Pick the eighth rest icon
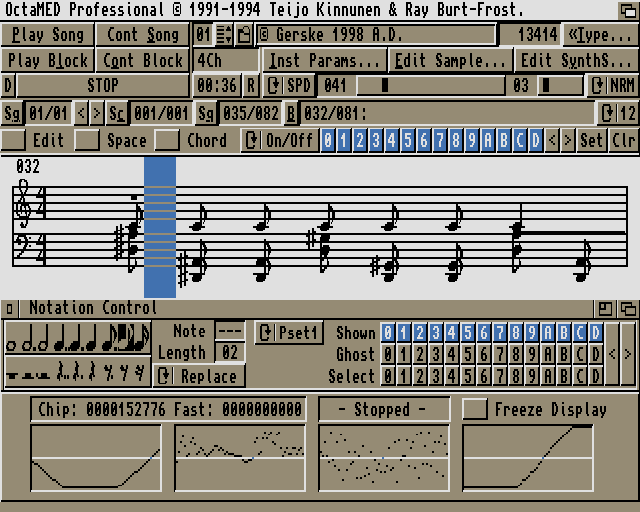Image resolution: width=640 pixels, height=512 pixels. click(x=124, y=373)
